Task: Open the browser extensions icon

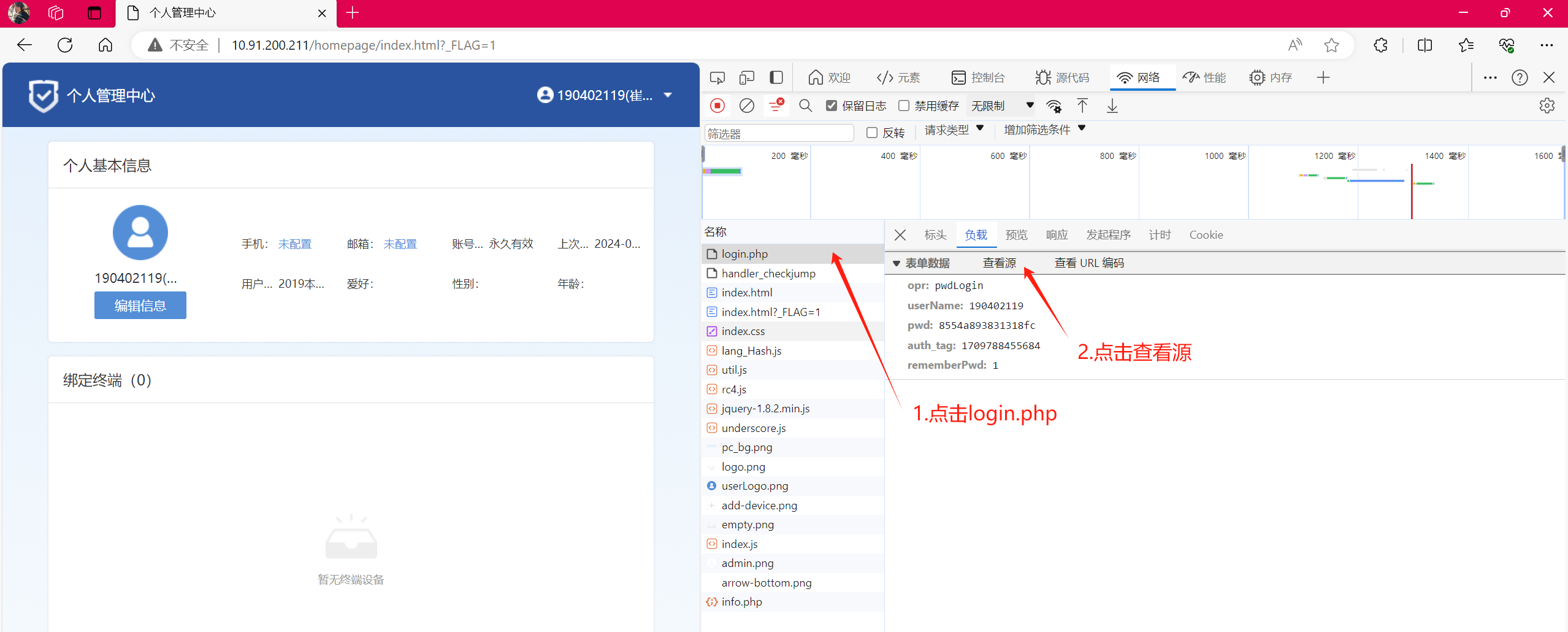Action: pos(1380,45)
